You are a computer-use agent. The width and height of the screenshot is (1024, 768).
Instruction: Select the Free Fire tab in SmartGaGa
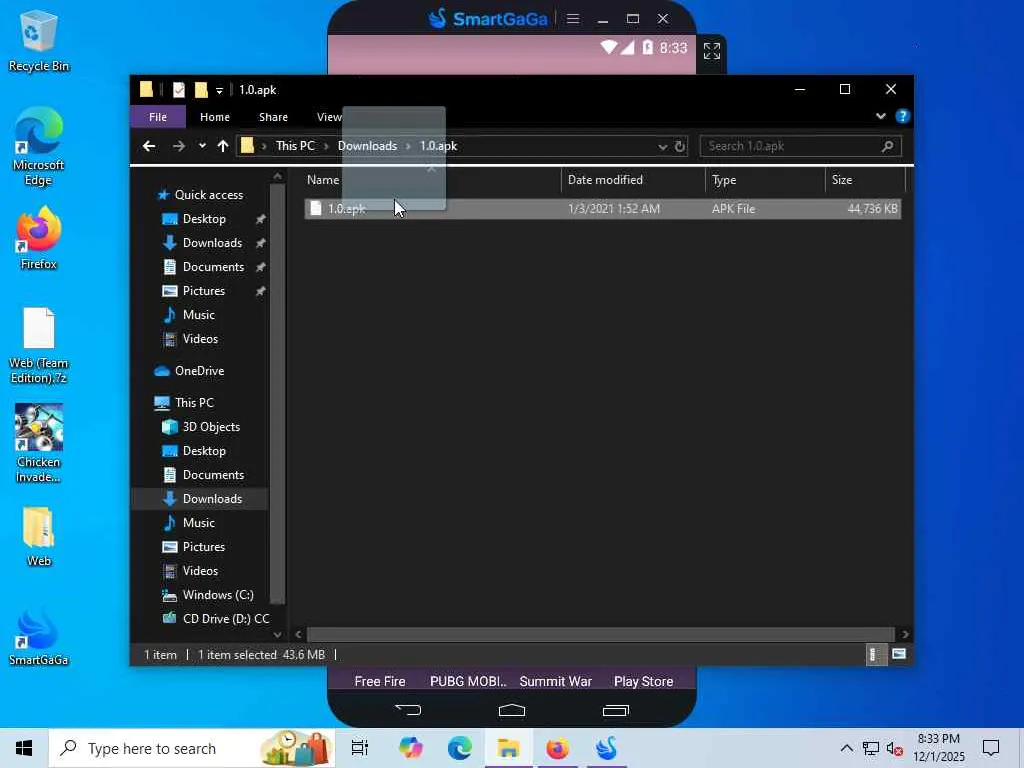(x=379, y=681)
